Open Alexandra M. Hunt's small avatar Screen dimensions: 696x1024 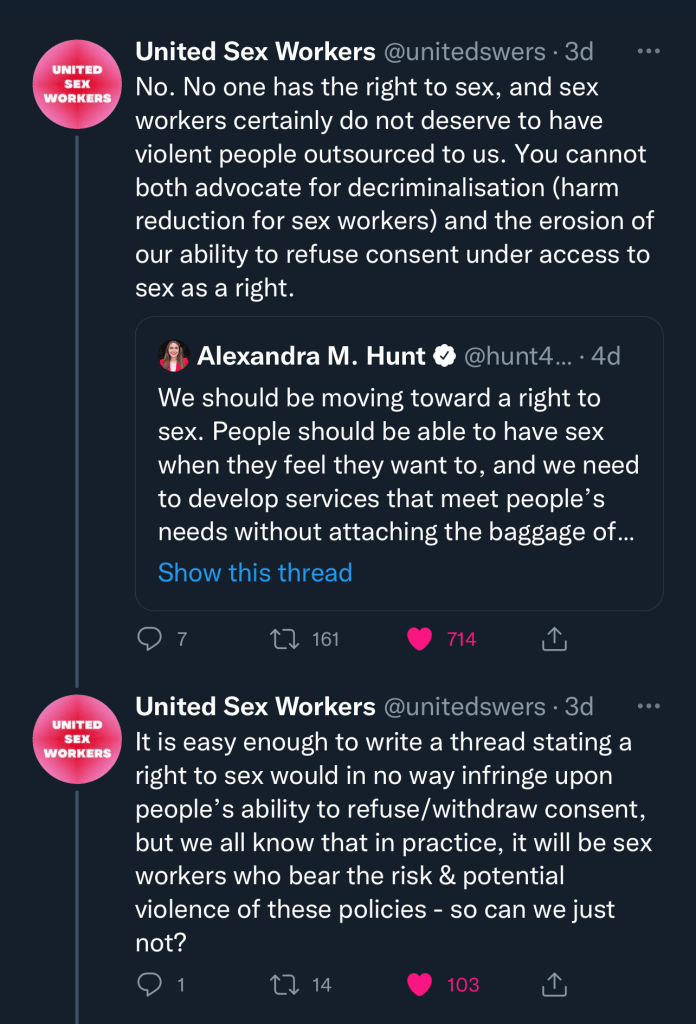[x=174, y=356]
